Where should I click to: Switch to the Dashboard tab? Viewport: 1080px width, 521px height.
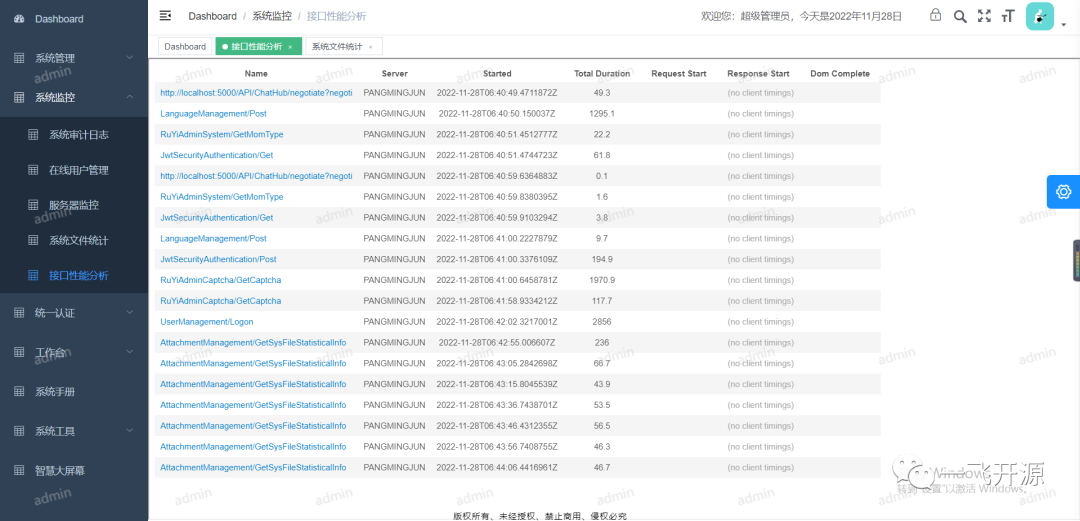click(185, 46)
